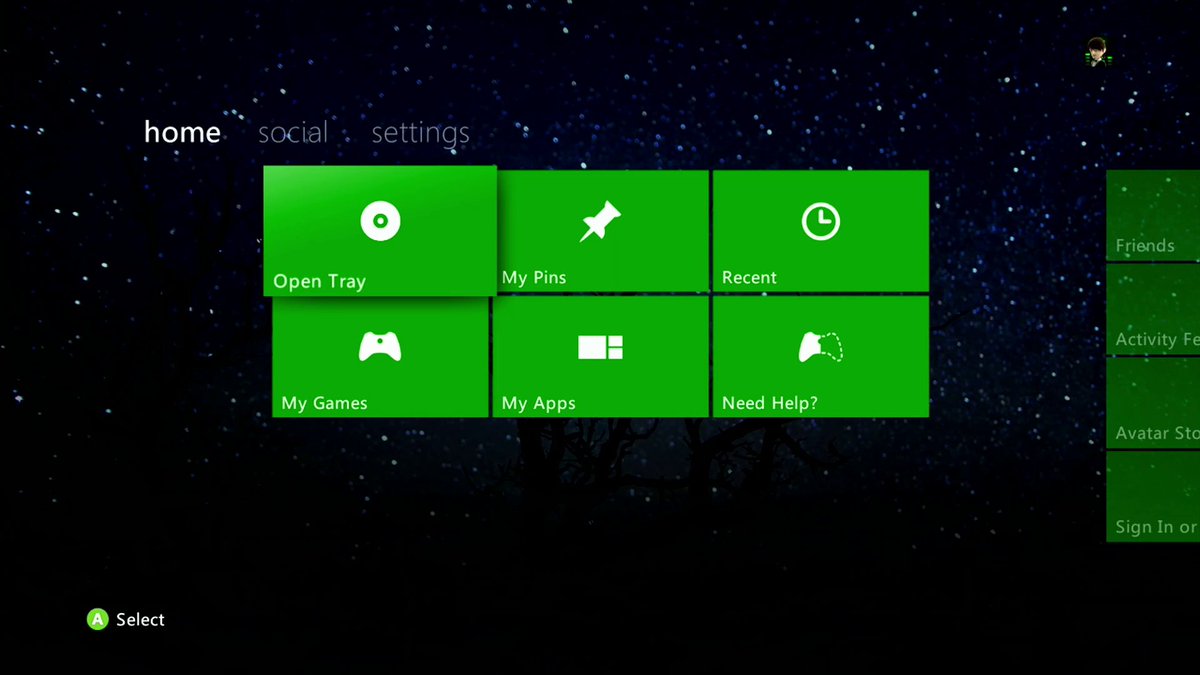The width and height of the screenshot is (1200, 675).
Task: Click the My Games label
Action: tap(324, 404)
